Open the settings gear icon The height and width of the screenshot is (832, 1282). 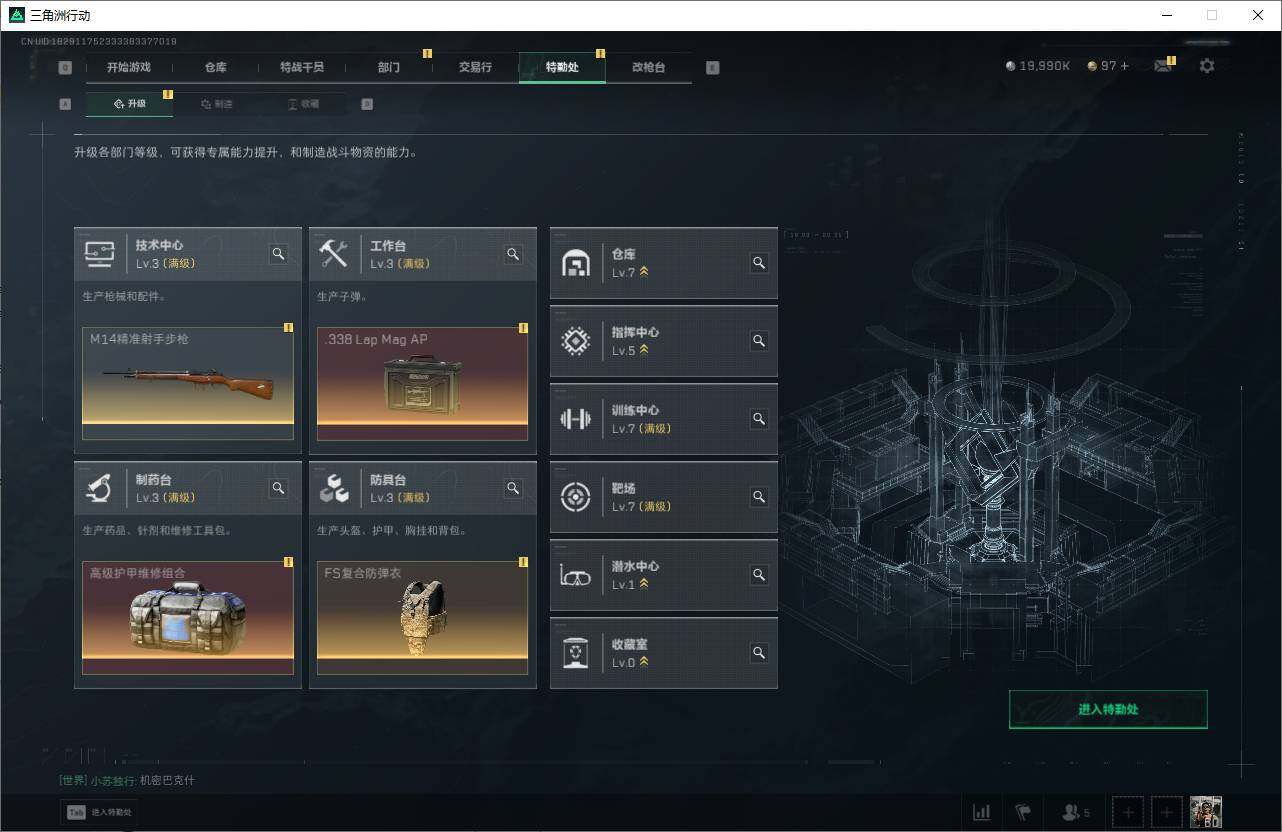pos(1207,65)
